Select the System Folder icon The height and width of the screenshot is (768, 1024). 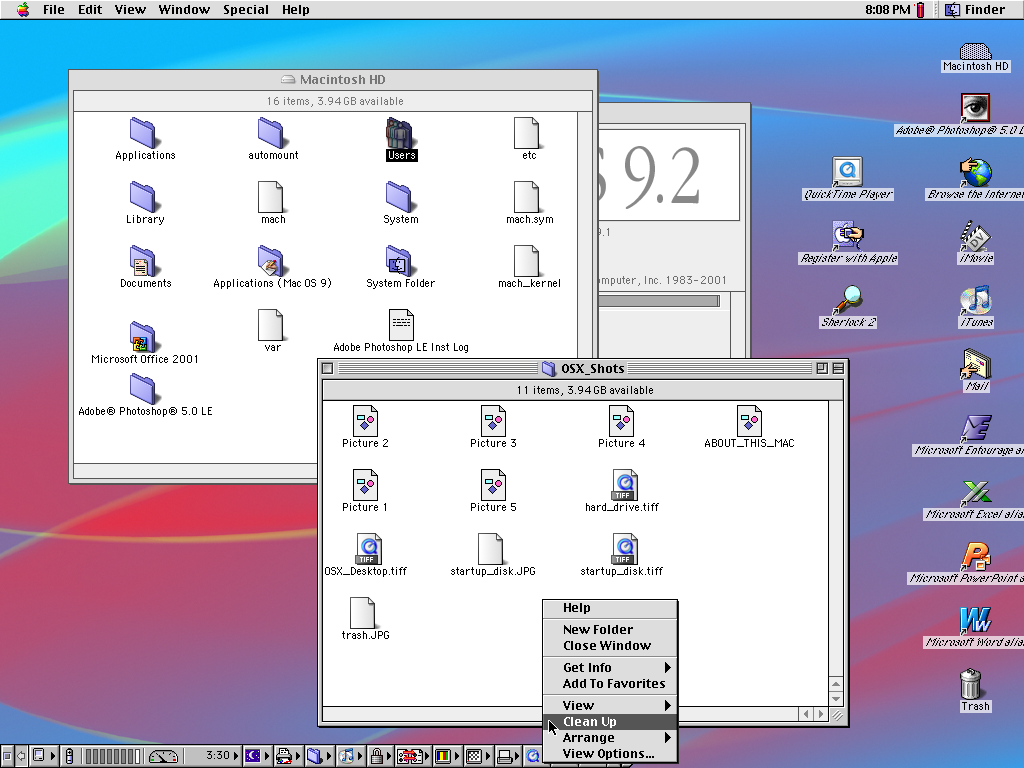399,261
